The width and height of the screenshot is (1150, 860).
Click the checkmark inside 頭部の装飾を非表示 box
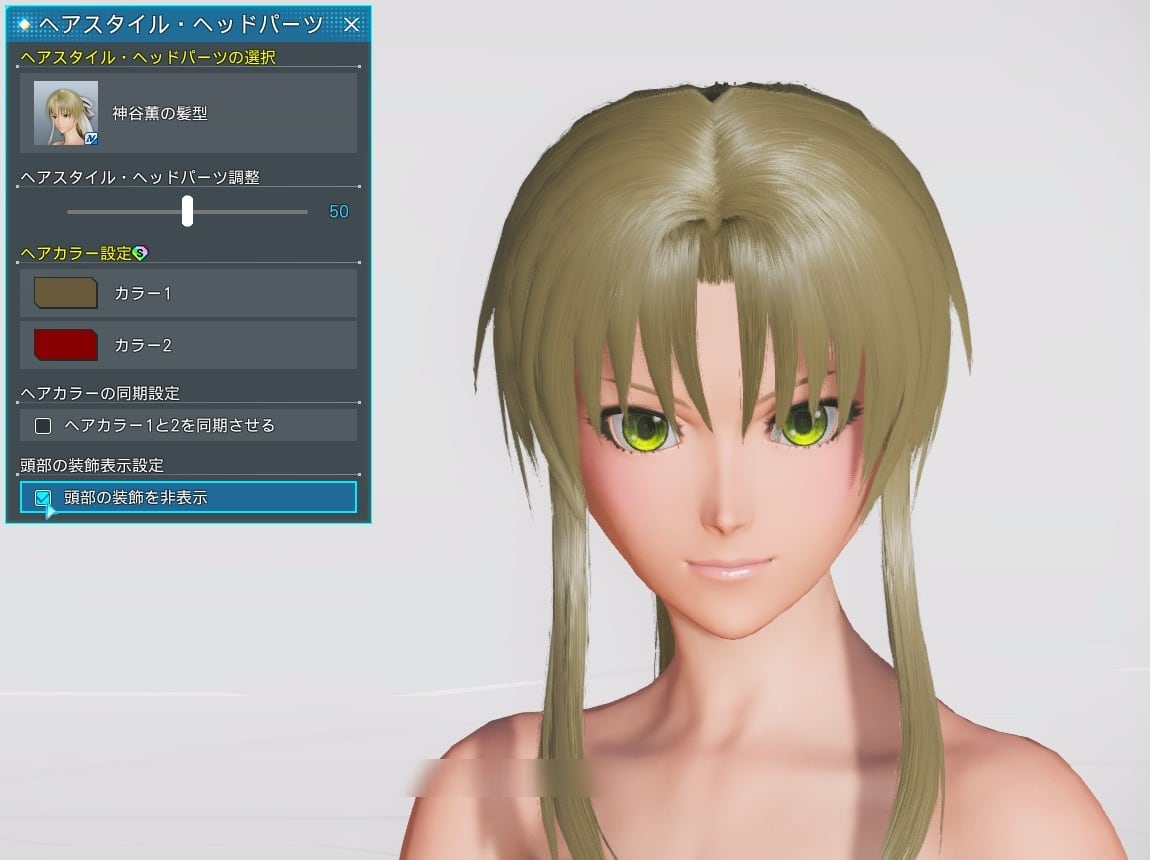[x=42, y=497]
